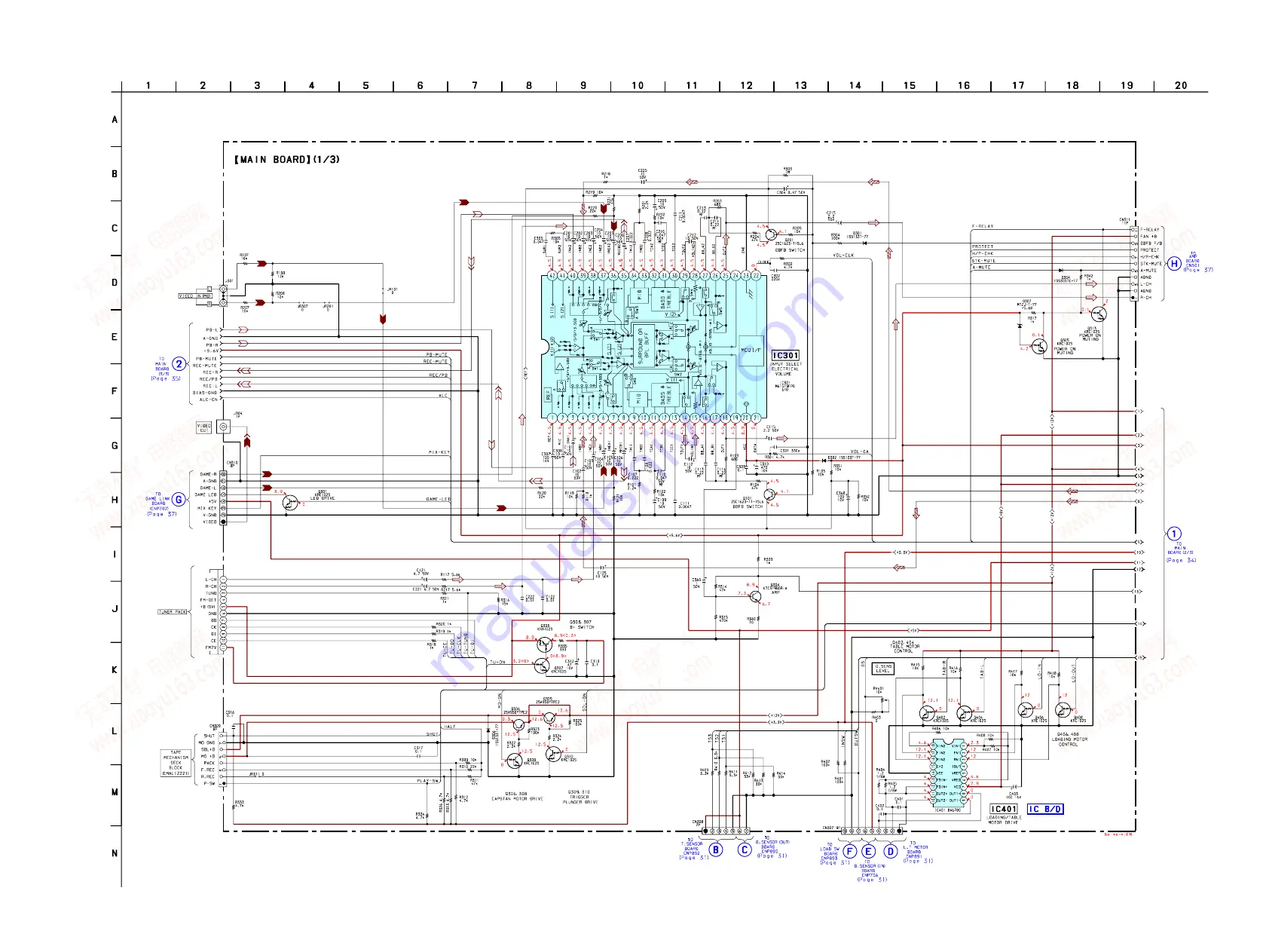Select the cyan IC301 chip block

point(655,346)
